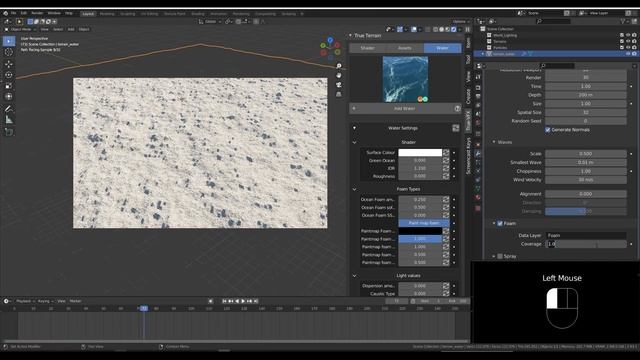Select the Transform tool in viewport toolbar
The image size is (640, 360).
pyautogui.click(x=9, y=97)
